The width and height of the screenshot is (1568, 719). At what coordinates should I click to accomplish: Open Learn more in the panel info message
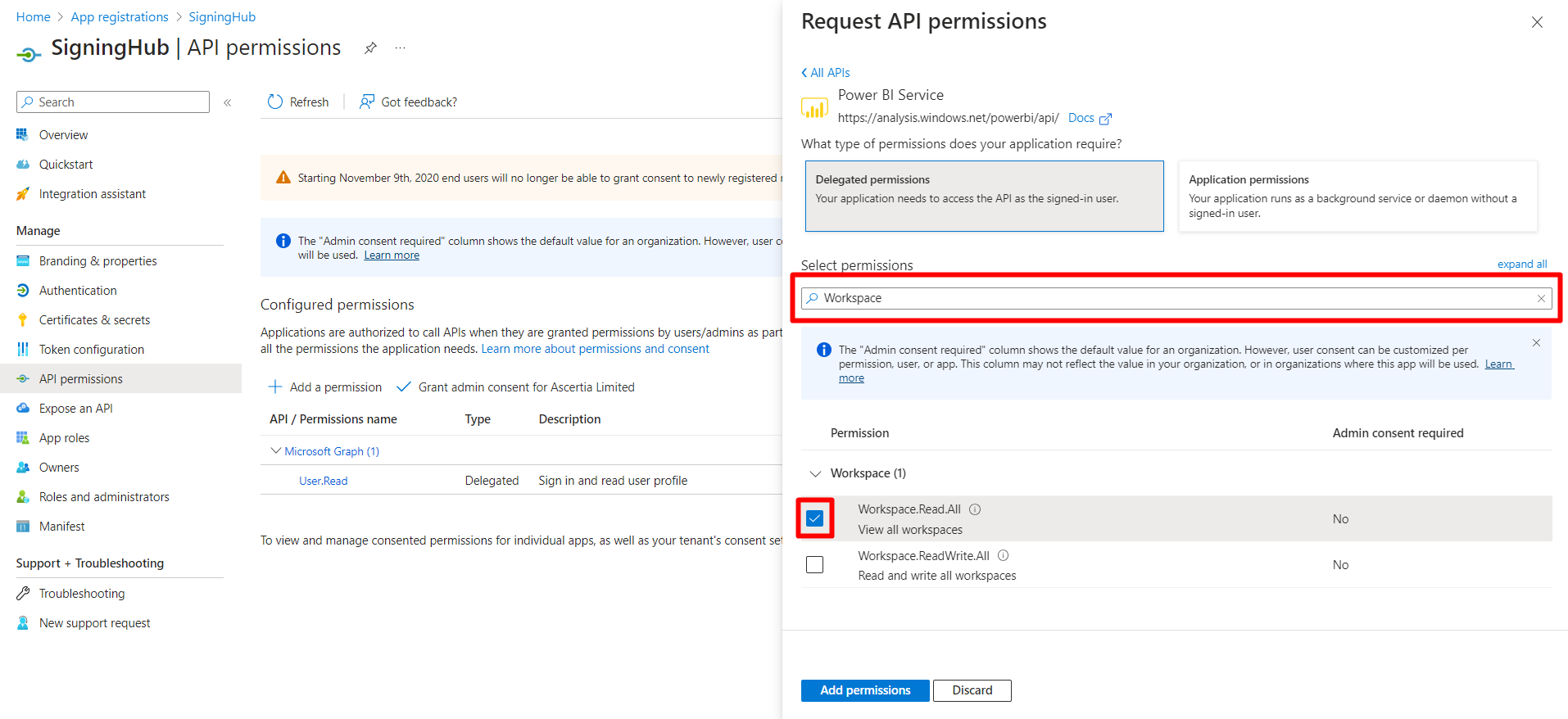[x=1499, y=364]
